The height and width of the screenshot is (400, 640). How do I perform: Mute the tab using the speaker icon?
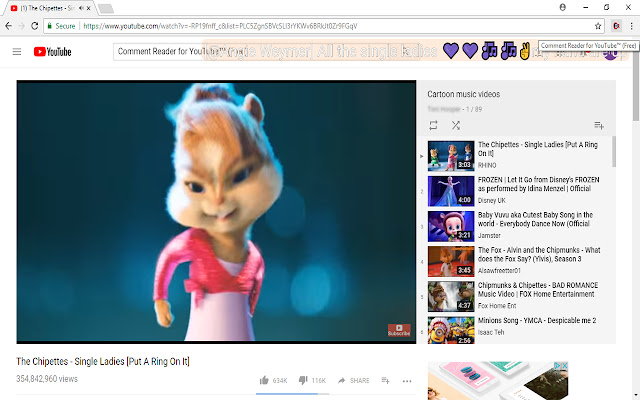click(x=82, y=8)
